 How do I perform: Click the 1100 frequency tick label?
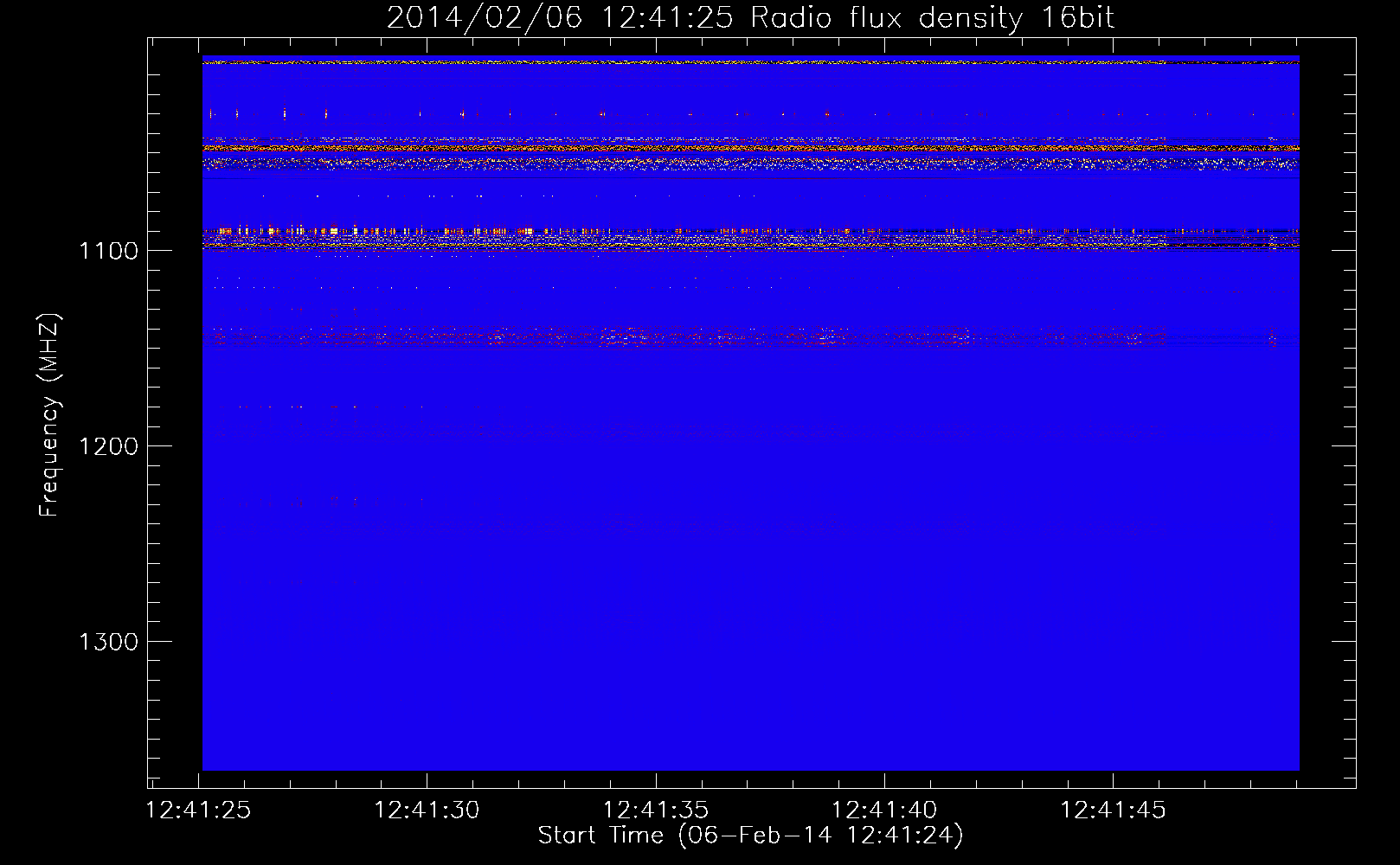[x=108, y=251]
